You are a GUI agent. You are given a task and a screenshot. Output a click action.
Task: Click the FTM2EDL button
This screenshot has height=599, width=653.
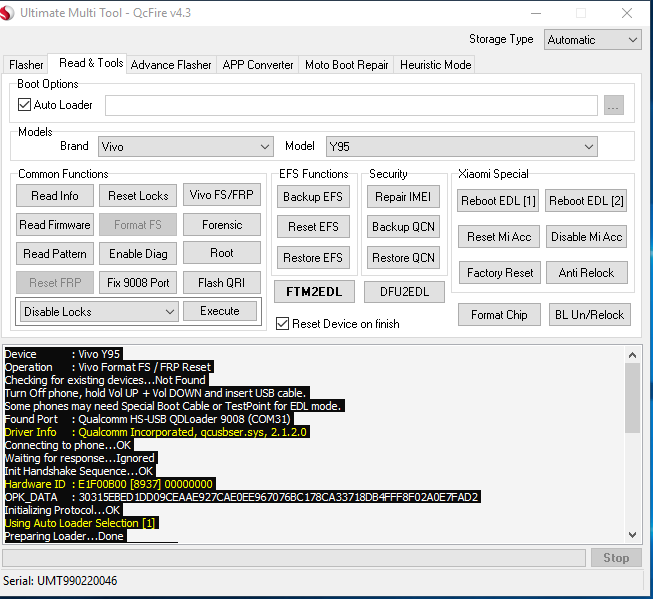tap(314, 292)
